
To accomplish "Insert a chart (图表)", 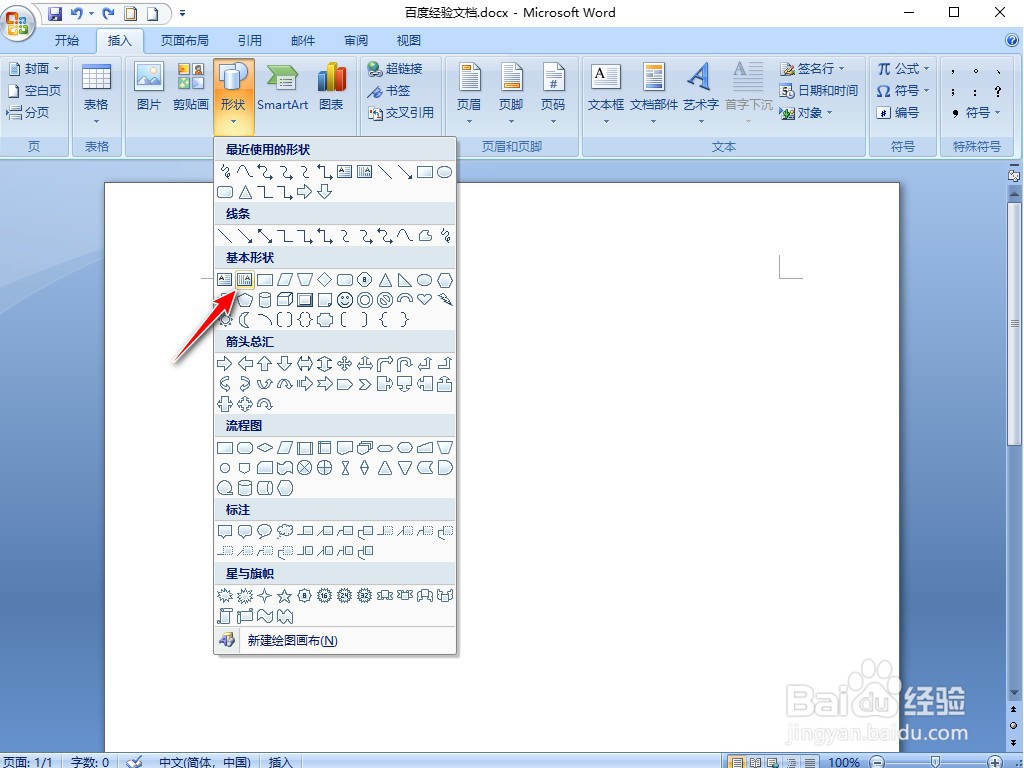I will [x=332, y=88].
